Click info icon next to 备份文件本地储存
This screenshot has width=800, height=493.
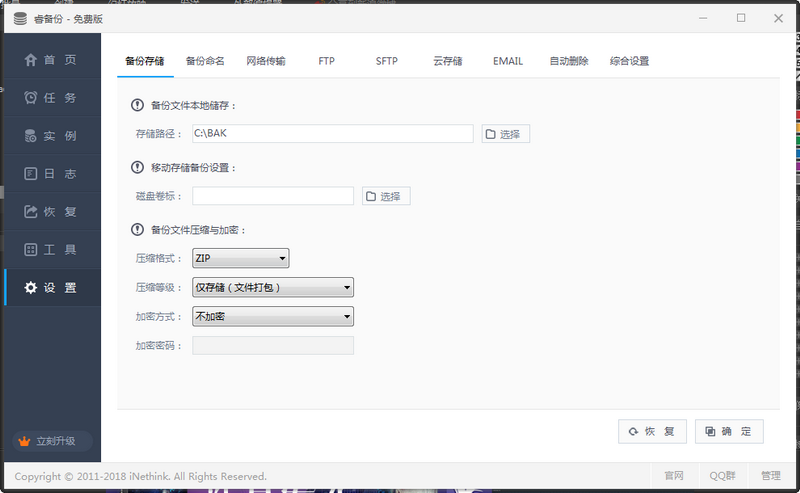[137, 105]
